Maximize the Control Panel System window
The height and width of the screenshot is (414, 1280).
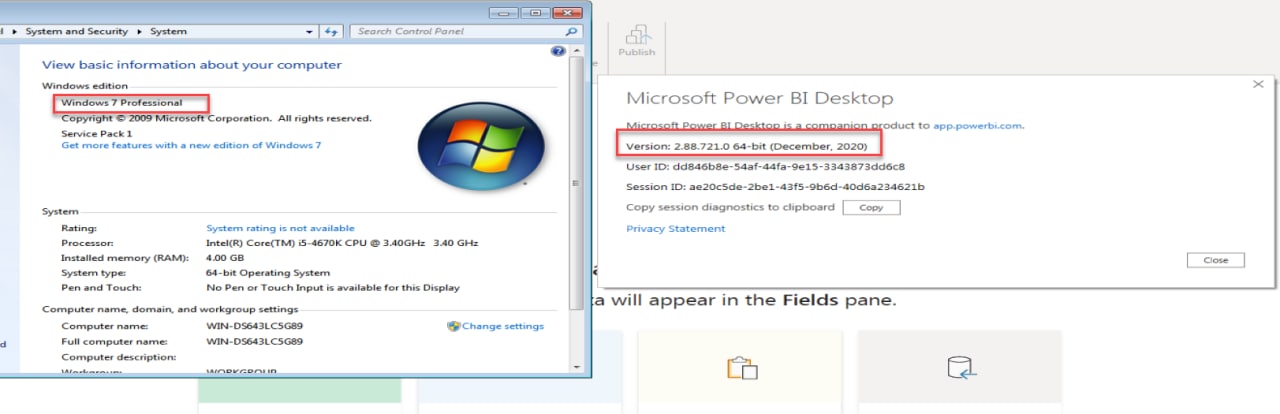(534, 12)
